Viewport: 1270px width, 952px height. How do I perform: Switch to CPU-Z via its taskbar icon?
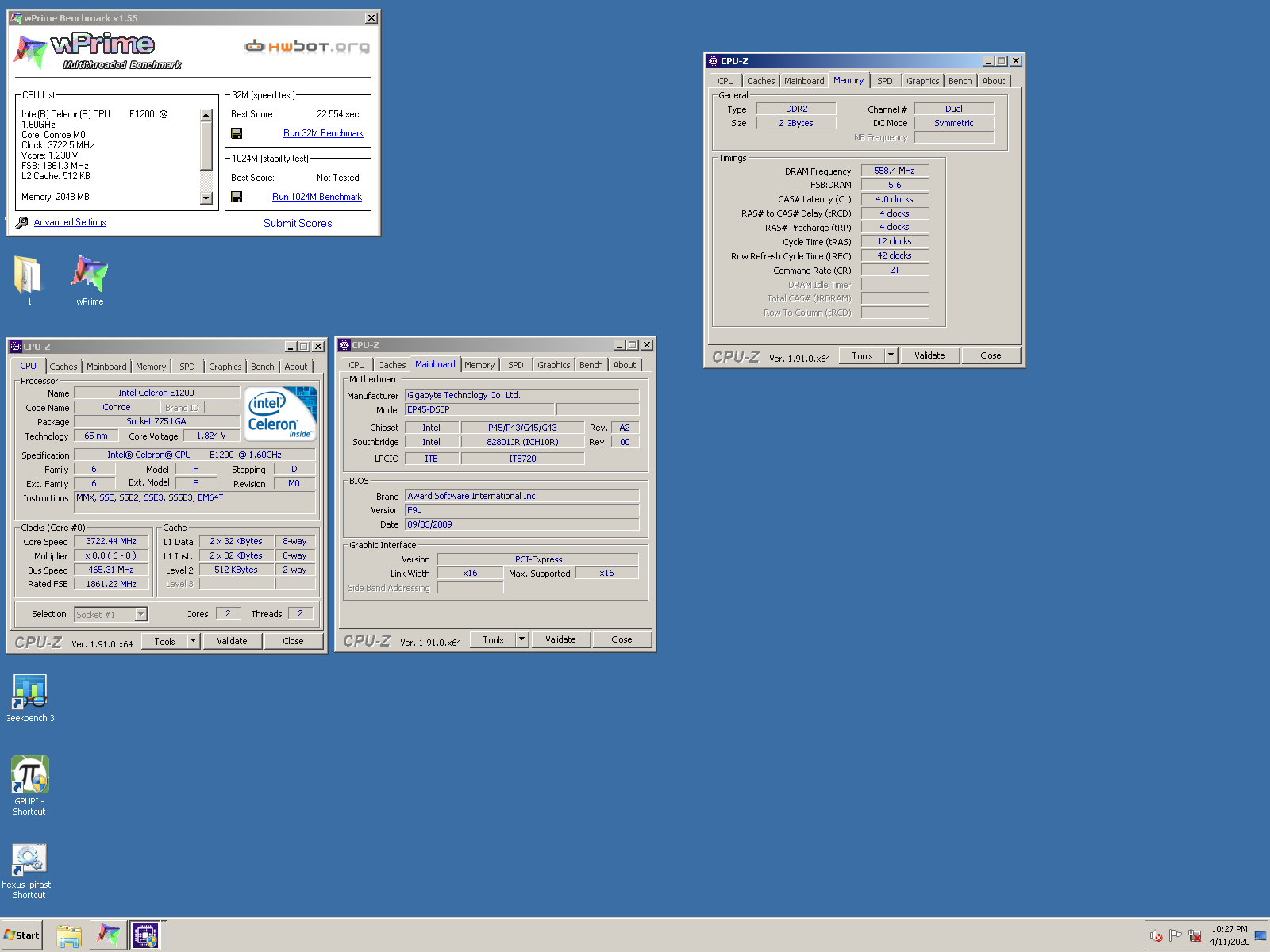pyautogui.click(x=145, y=935)
